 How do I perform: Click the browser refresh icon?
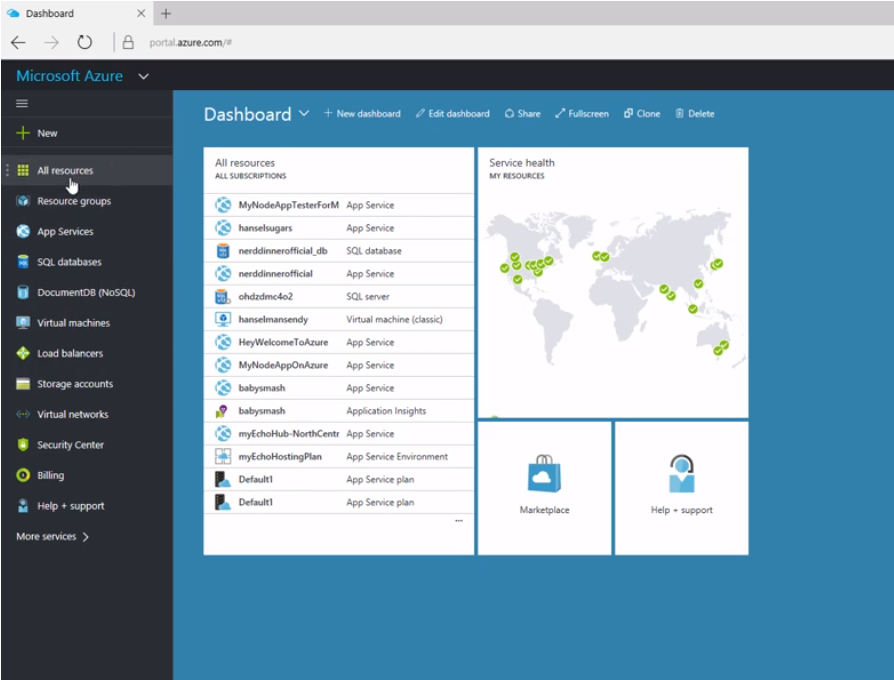[84, 42]
